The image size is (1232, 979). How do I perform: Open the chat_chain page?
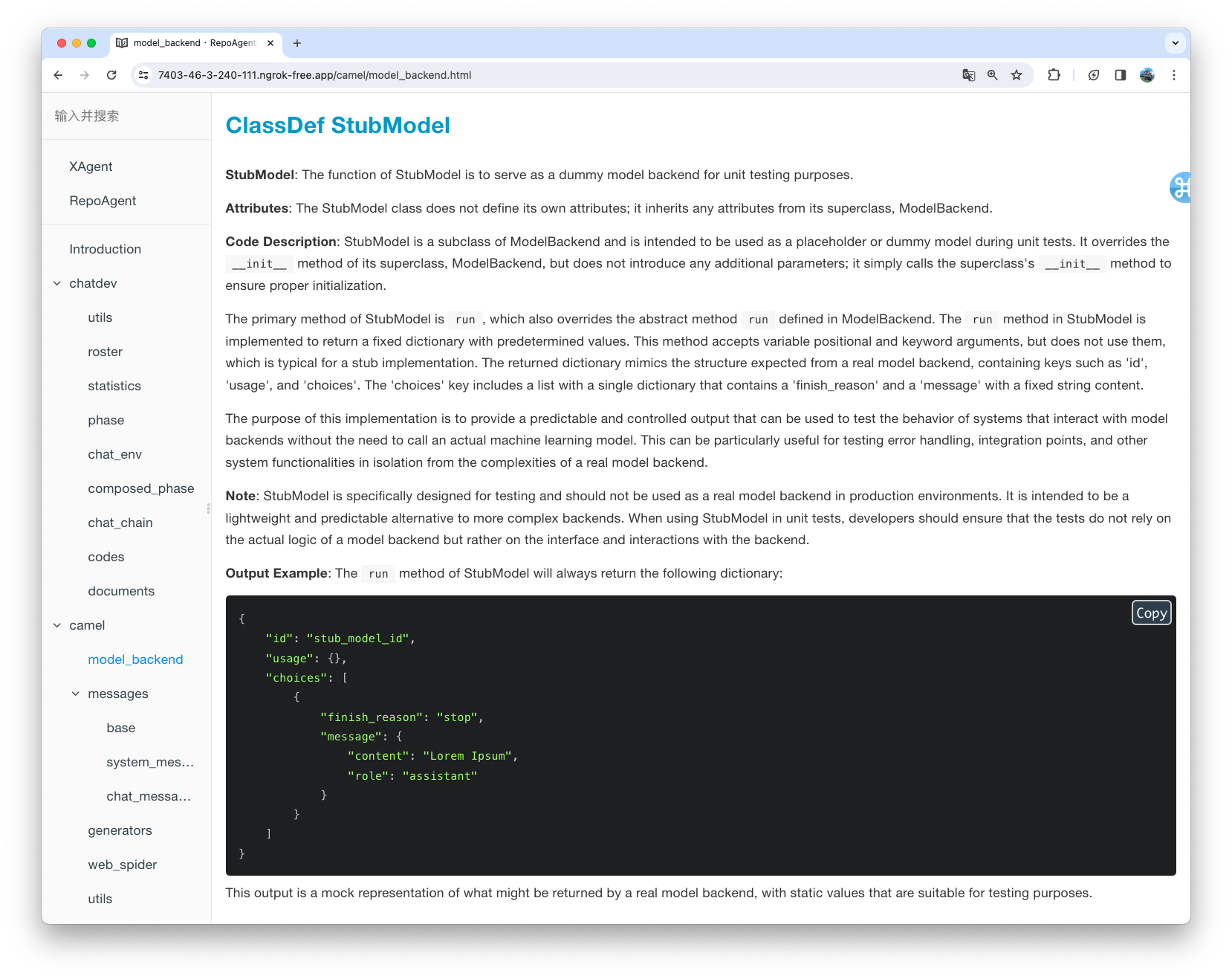(120, 523)
